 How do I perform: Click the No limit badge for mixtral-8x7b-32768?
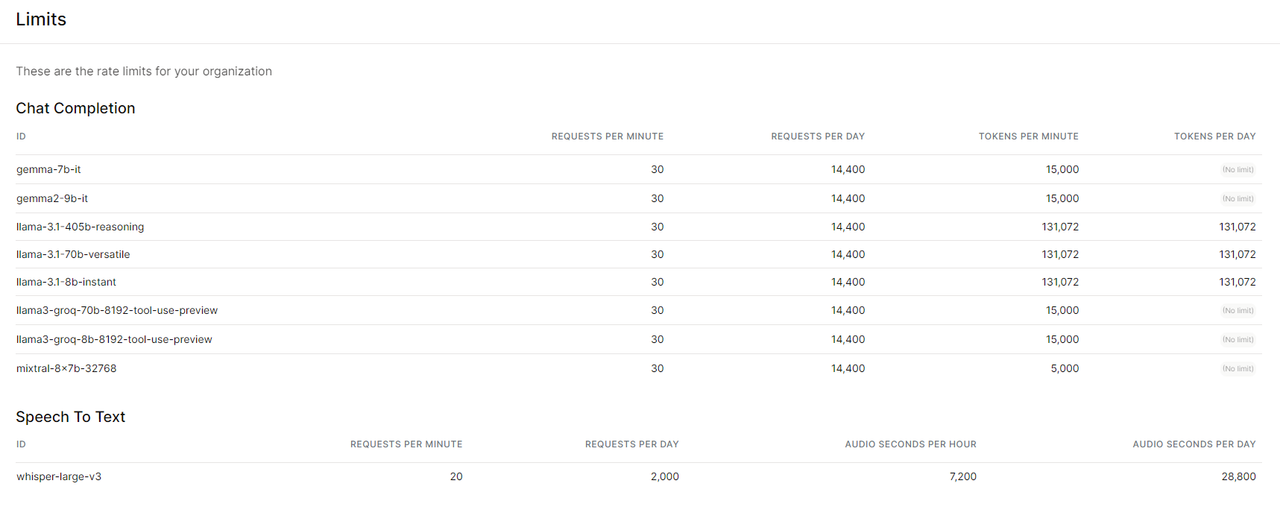point(1238,369)
